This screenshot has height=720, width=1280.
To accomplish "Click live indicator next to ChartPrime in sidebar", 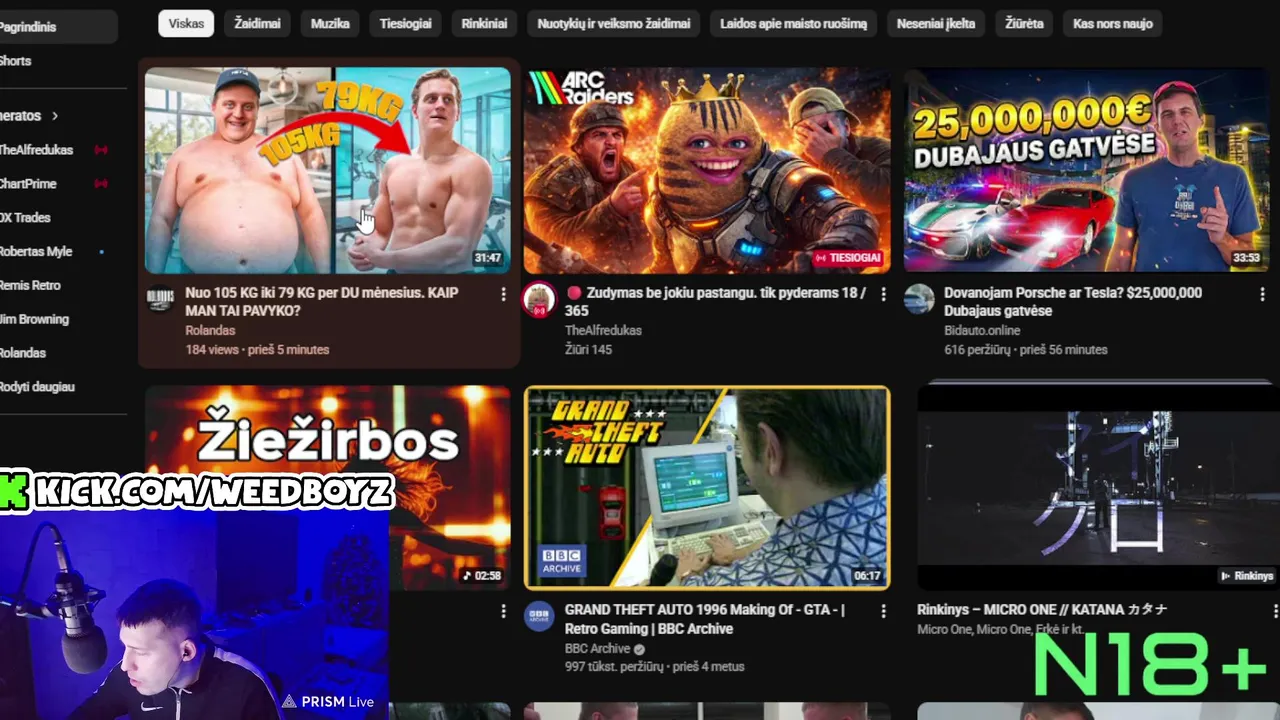I will point(100,184).
